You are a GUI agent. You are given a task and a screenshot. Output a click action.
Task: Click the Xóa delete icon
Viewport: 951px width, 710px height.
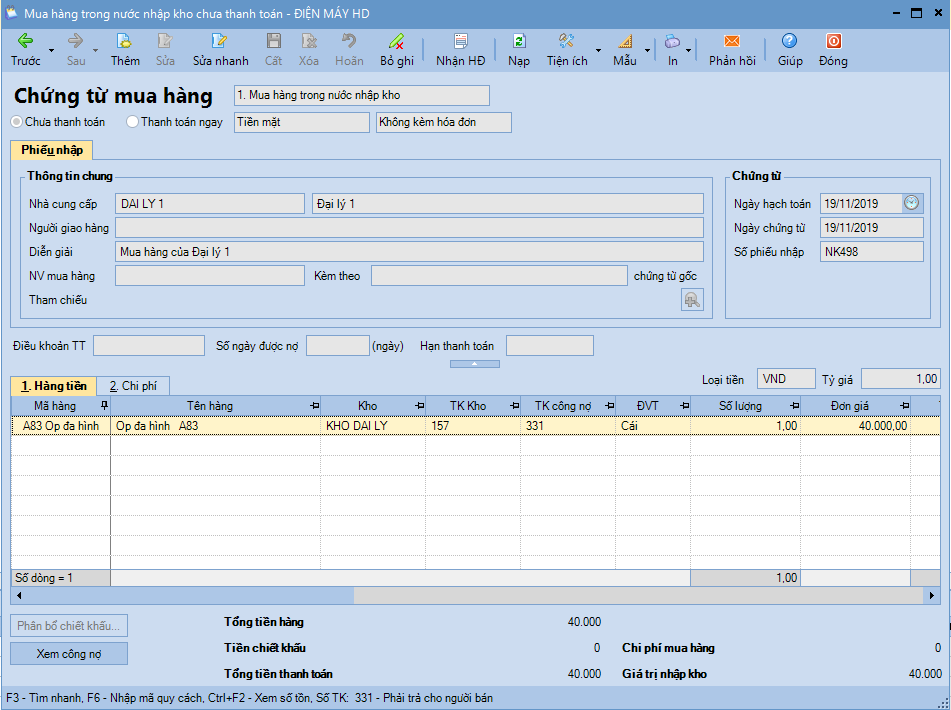[309, 41]
